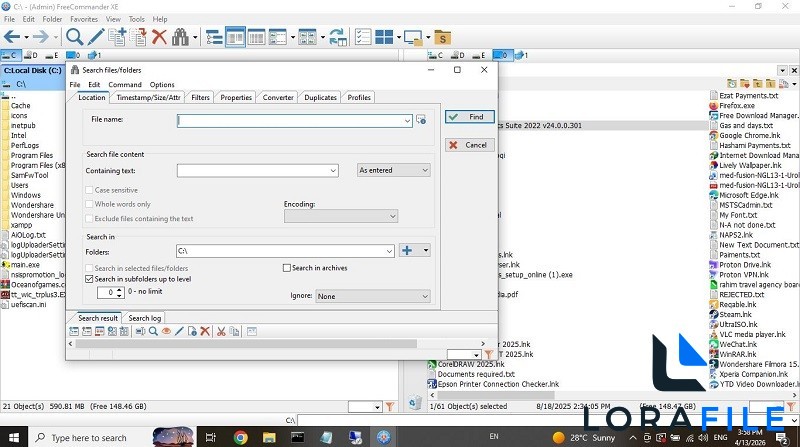The height and width of the screenshot is (447, 800).
Task: Increase the subfolder level spinner
Action: point(119,290)
